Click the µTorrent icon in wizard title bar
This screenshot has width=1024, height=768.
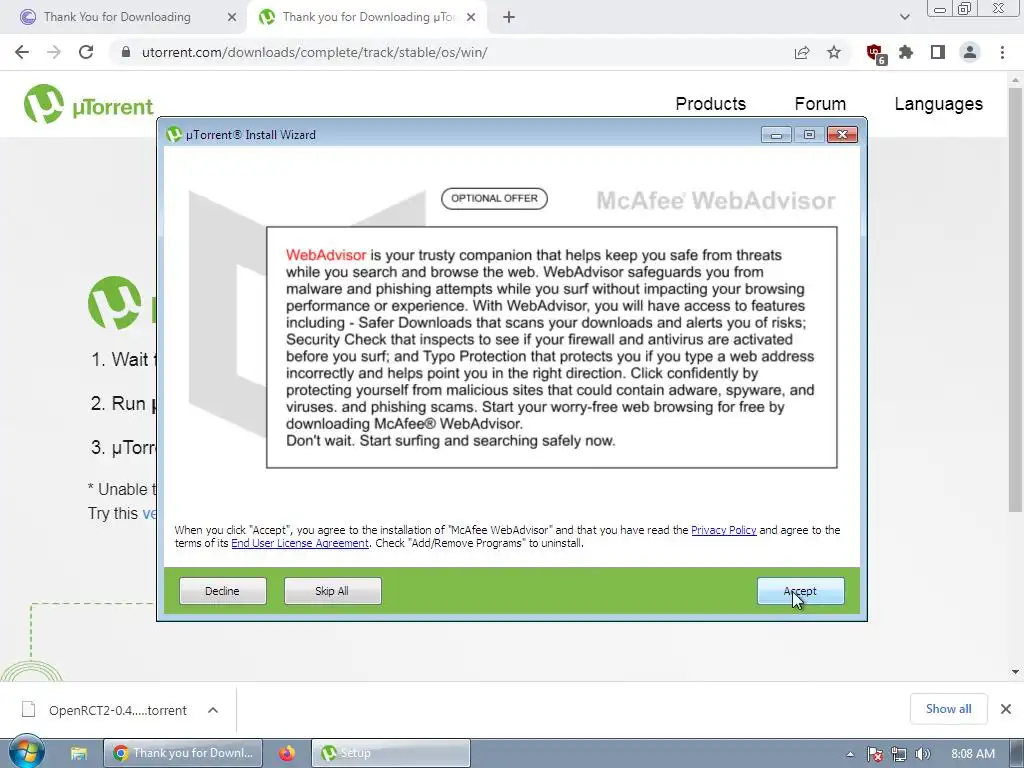click(x=174, y=135)
